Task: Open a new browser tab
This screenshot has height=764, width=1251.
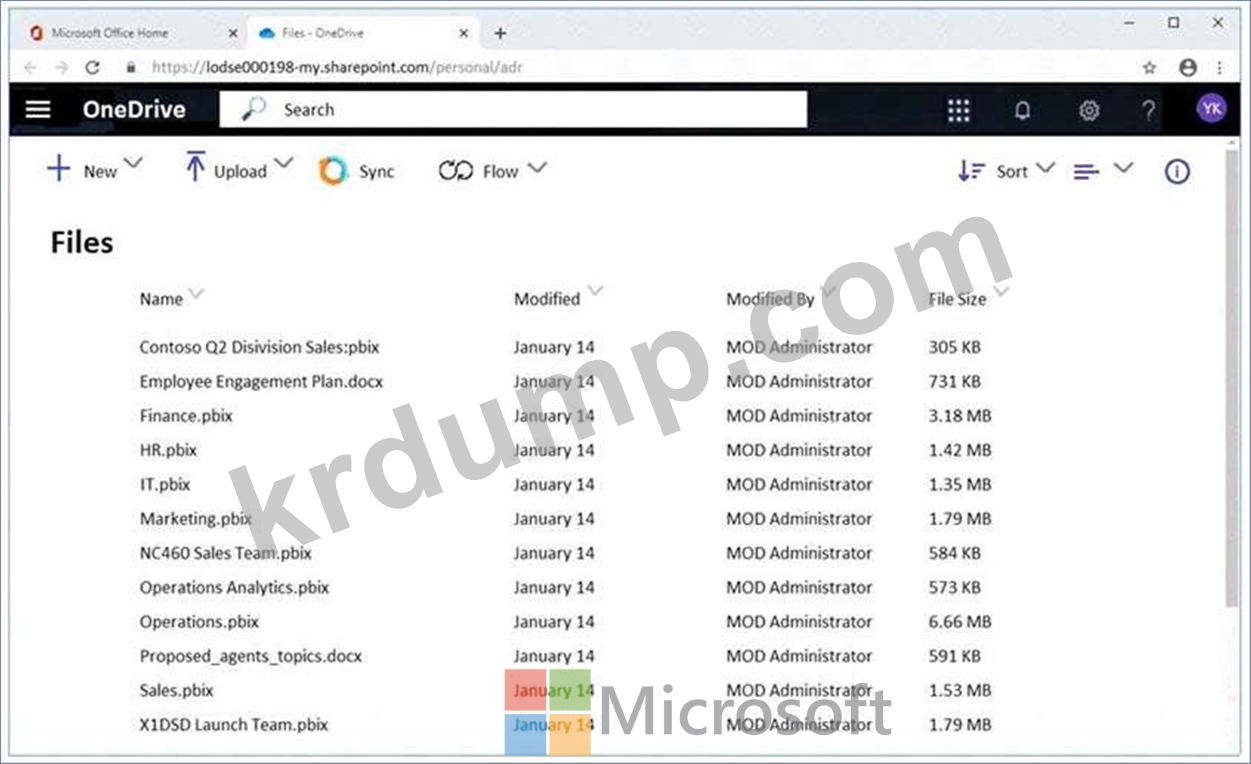Action: pyautogui.click(x=500, y=33)
